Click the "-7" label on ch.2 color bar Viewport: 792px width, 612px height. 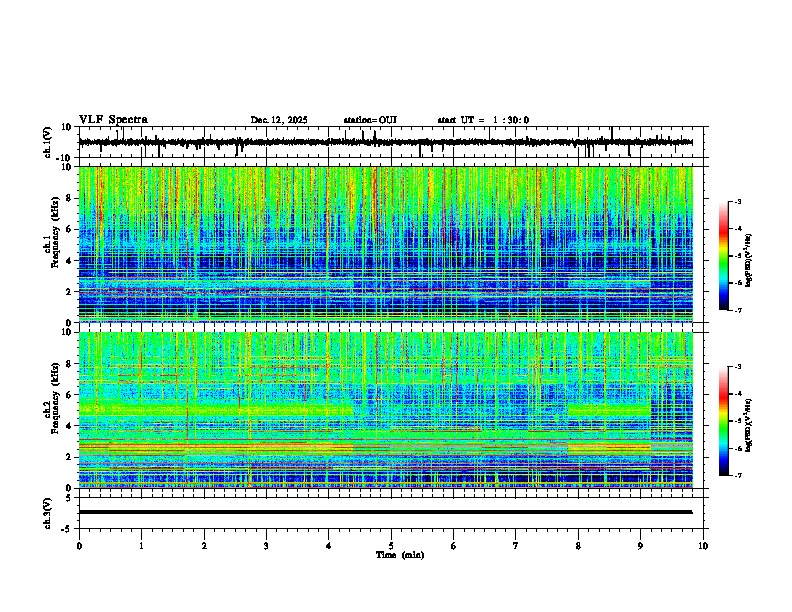tap(738, 476)
